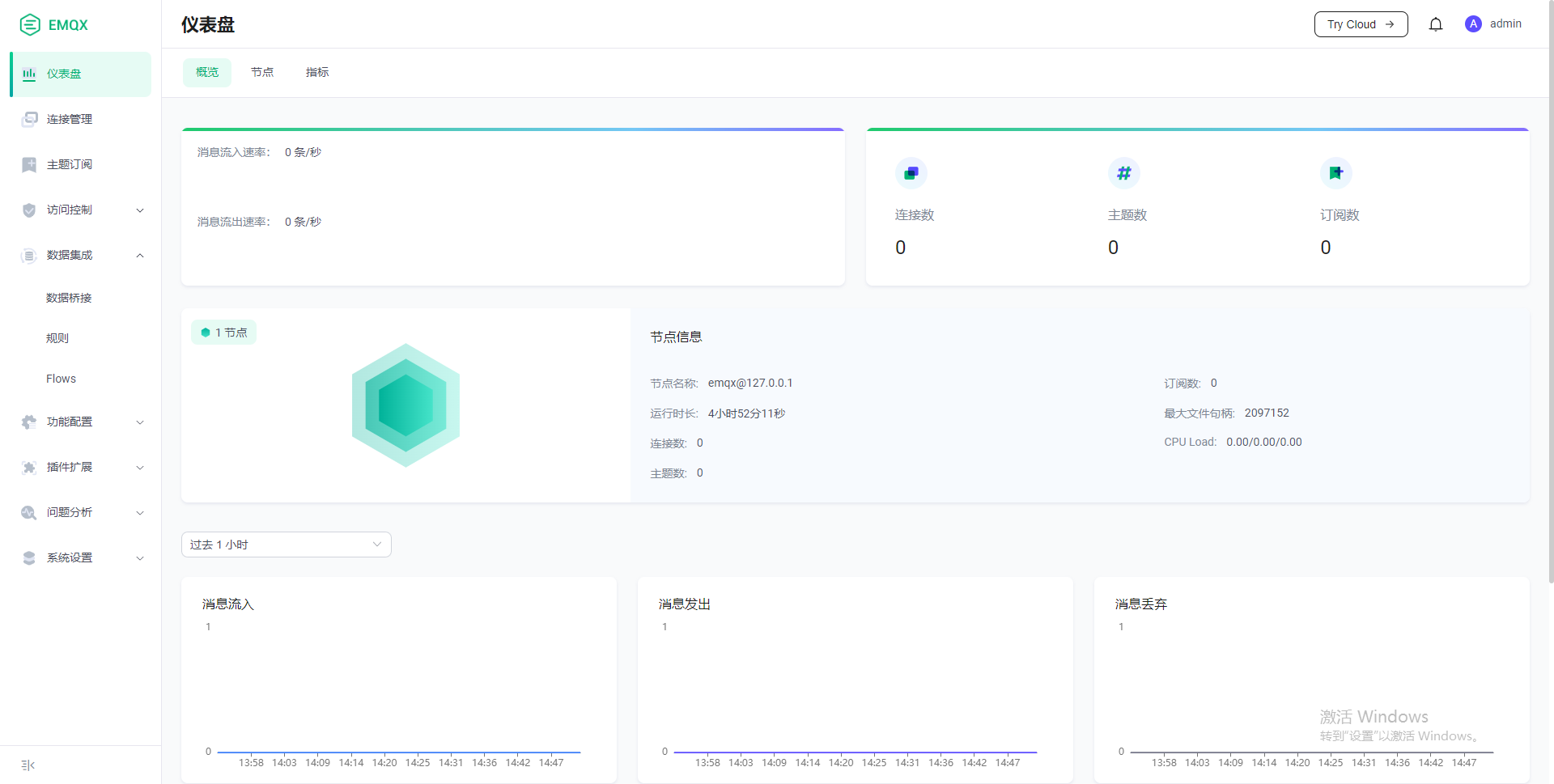1554x784 pixels.
Task: Open 主题订阅 in the sidebar
Action: click(x=70, y=164)
